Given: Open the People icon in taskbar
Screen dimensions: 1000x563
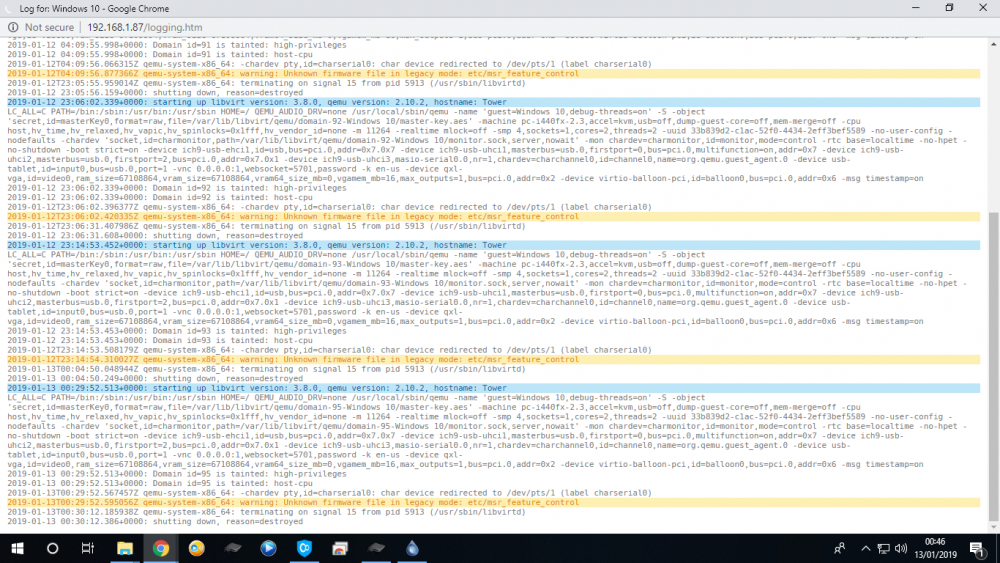Looking at the screenshot, I should pyautogui.click(x=840, y=548).
